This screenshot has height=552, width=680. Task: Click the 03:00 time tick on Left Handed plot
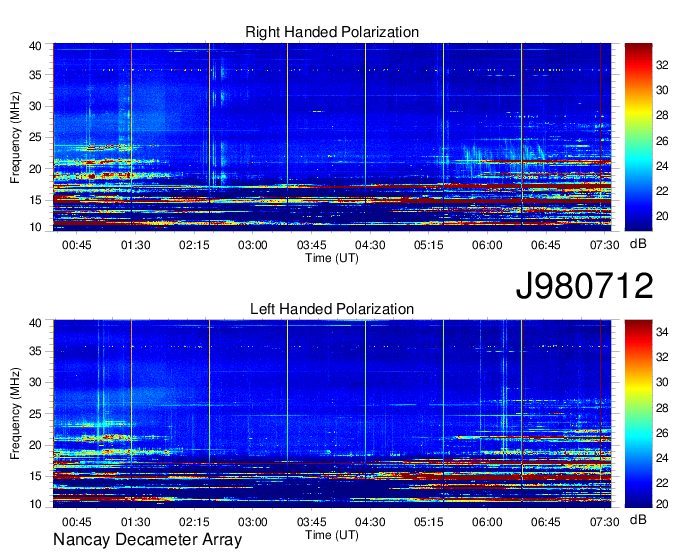pos(253,522)
